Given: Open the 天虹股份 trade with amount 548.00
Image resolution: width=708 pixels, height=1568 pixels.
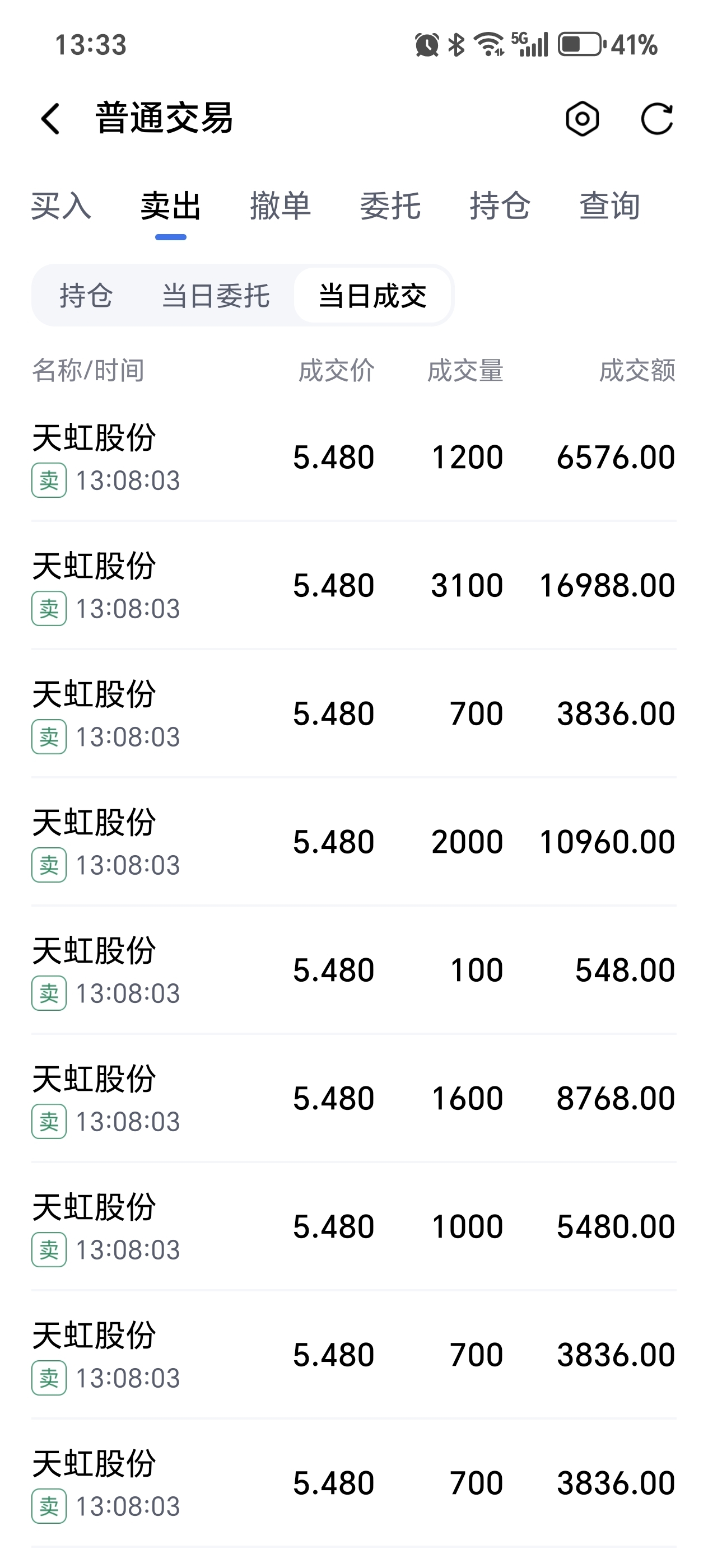Looking at the screenshot, I should [353, 970].
